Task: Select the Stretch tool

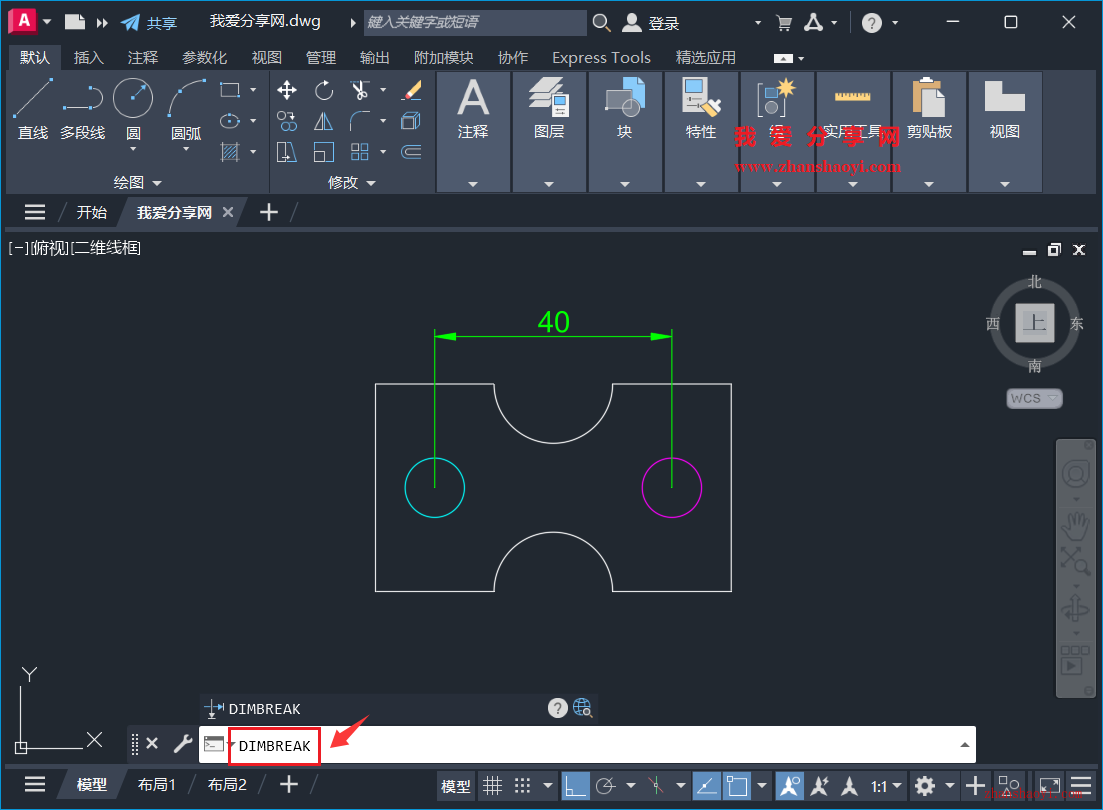Action: pyautogui.click(x=287, y=152)
